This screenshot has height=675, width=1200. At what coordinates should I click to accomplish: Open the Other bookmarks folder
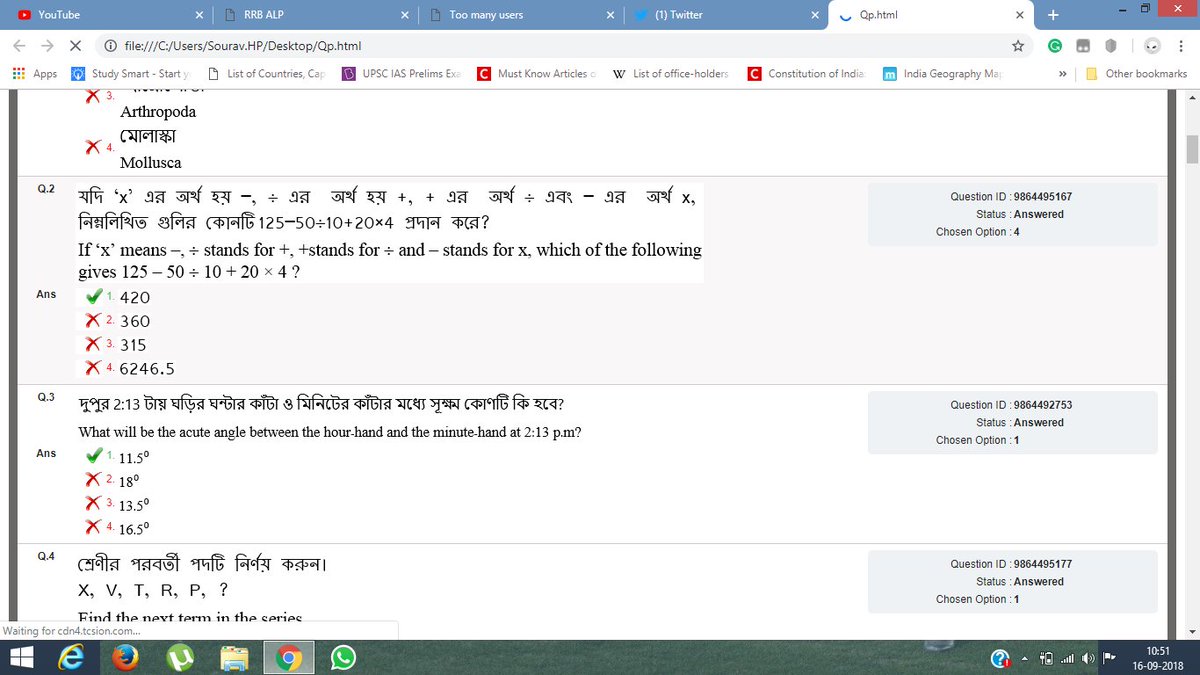[x=1137, y=74]
